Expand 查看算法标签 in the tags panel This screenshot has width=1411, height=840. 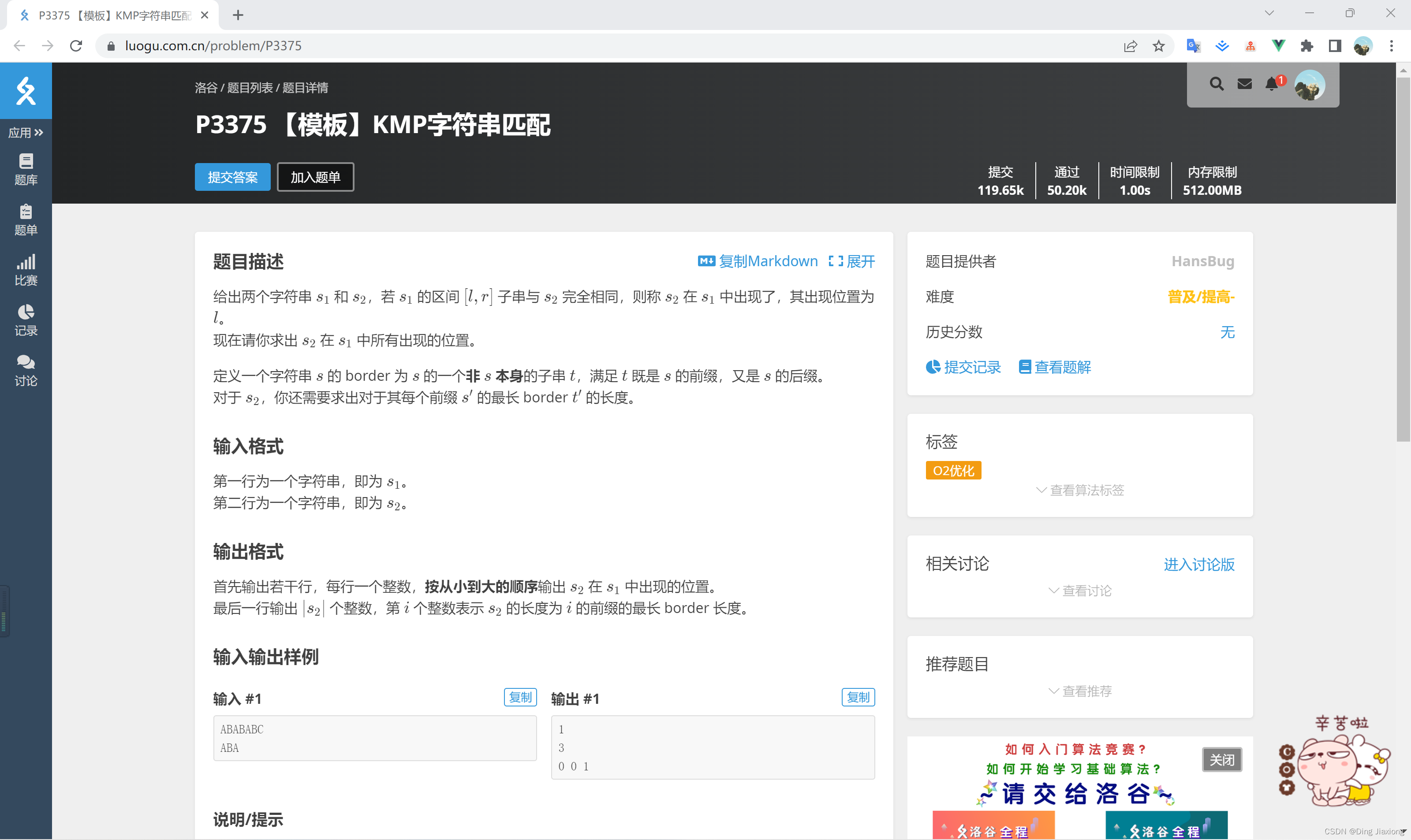(1079, 490)
